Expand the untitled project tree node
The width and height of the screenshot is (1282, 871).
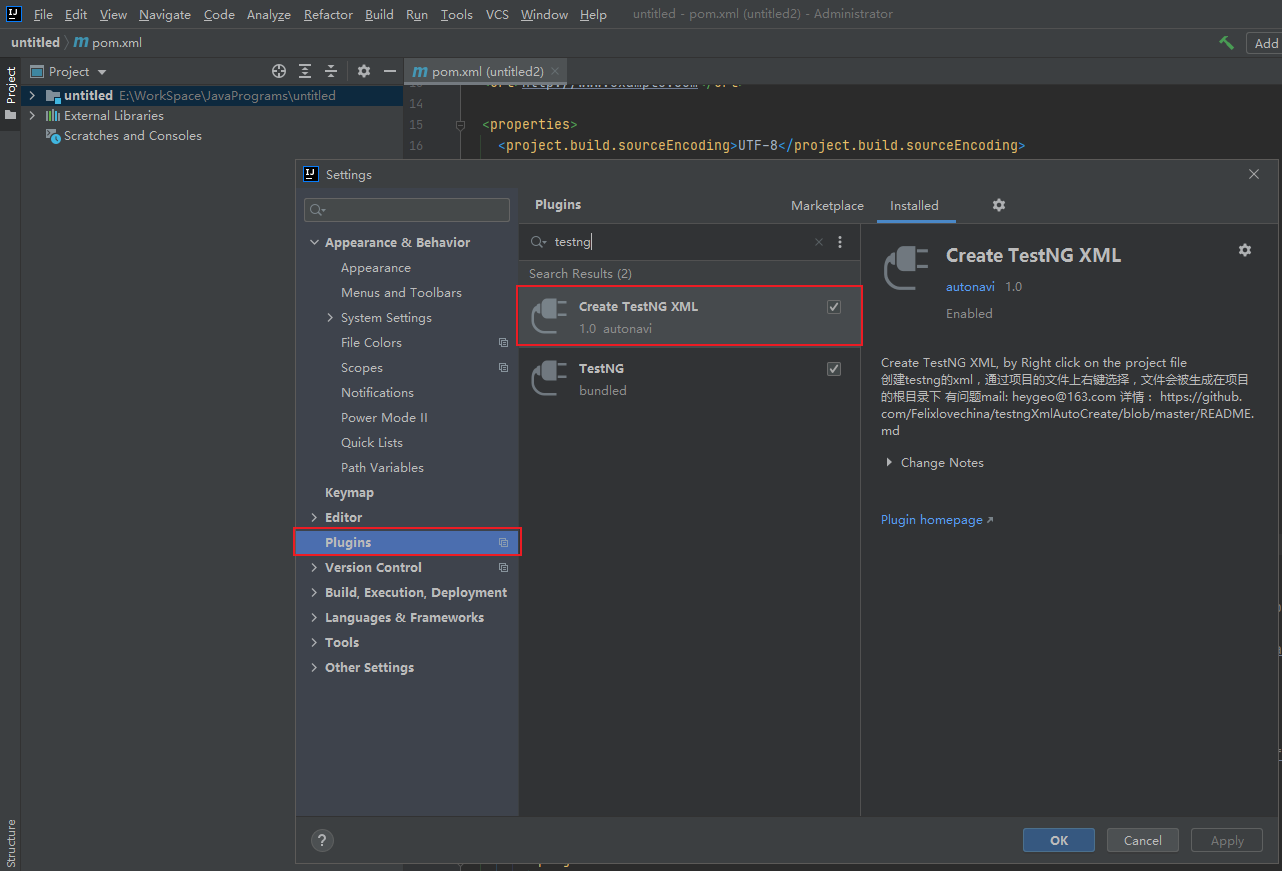coord(32,96)
